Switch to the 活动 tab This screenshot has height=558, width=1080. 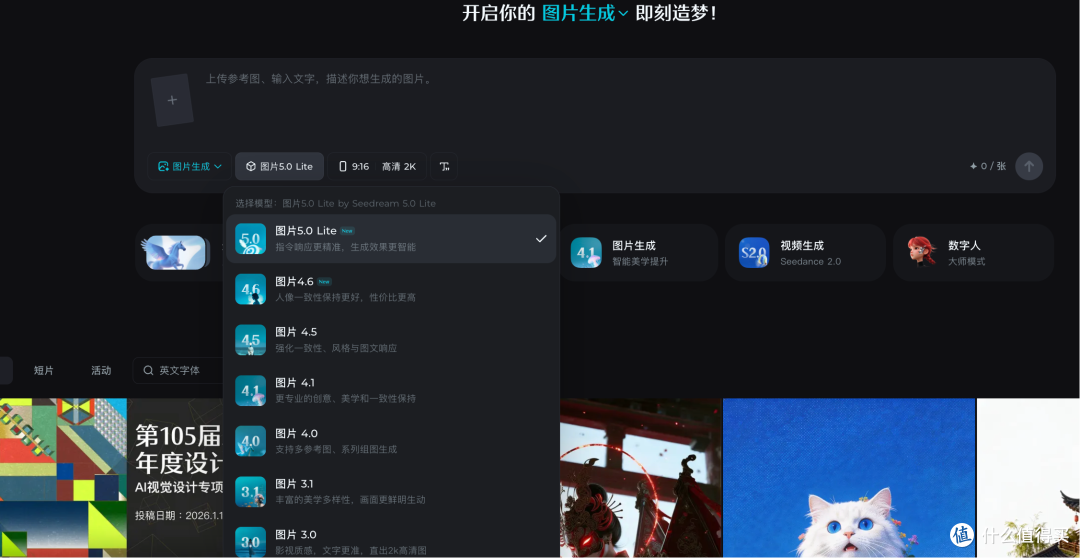101,371
